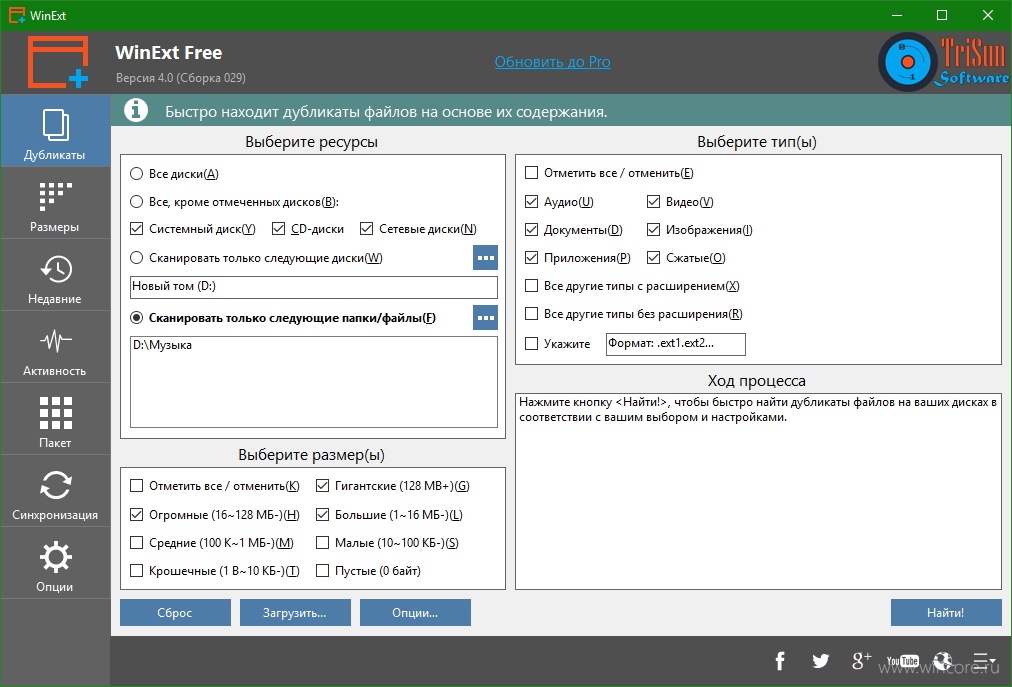Image resolution: width=1012 pixels, height=687 pixels.
Task: Toggle the Приложения(P) type checkbox
Action: click(577, 258)
